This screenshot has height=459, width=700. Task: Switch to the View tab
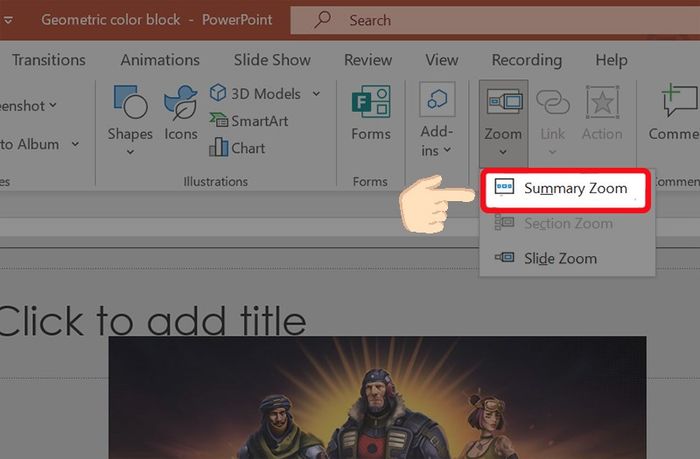pos(442,60)
